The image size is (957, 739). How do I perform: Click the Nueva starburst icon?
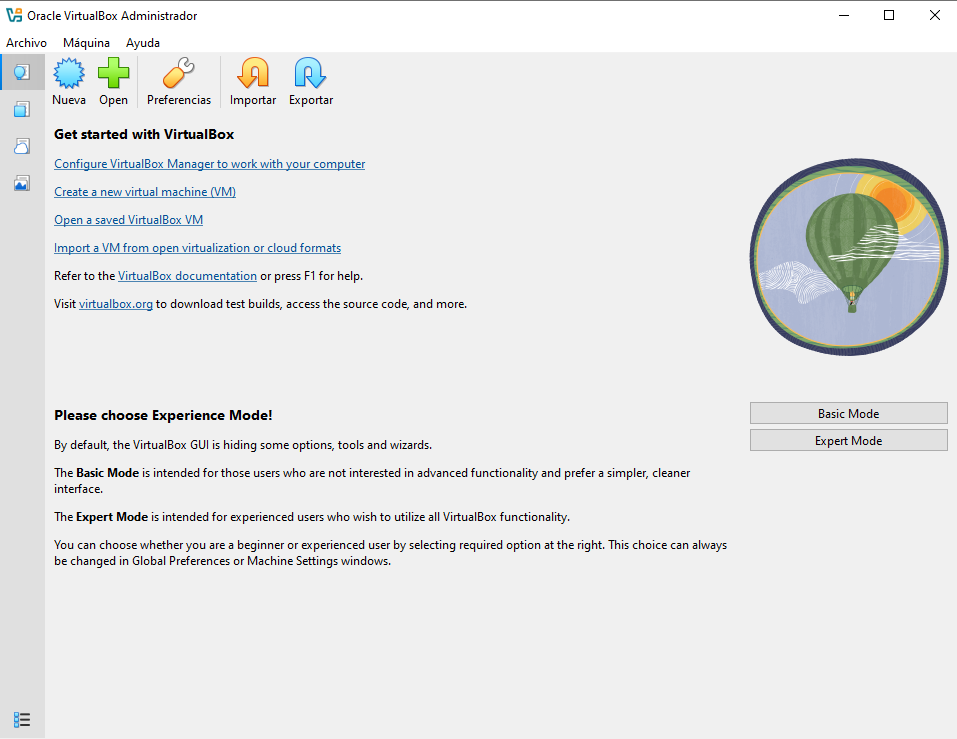[x=69, y=75]
